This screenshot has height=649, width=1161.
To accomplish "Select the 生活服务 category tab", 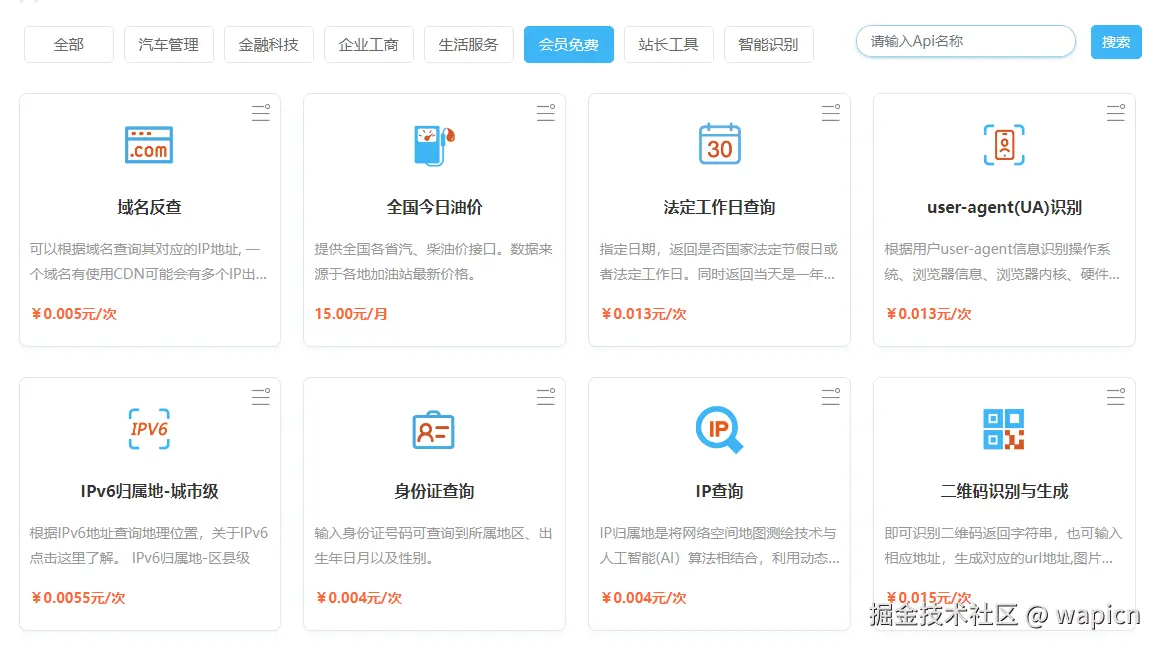I will [468, 44].
